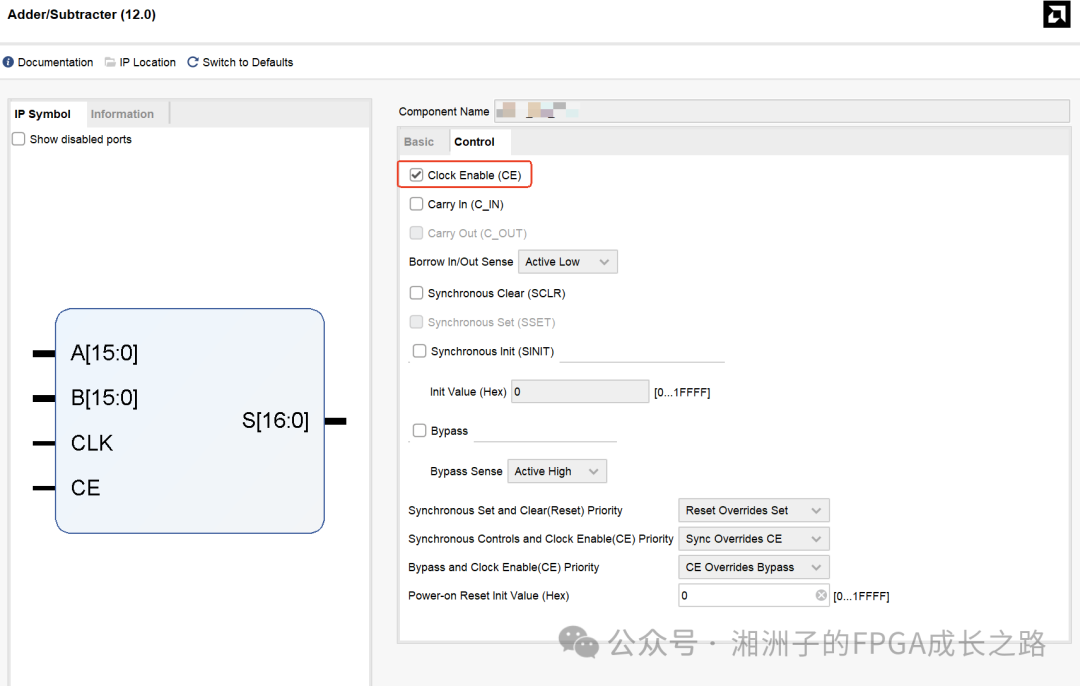Click the Synchronous Set (SSET) checkbox
The height and width of the screenshot is (686, 1080).
[x=416, y=322]
